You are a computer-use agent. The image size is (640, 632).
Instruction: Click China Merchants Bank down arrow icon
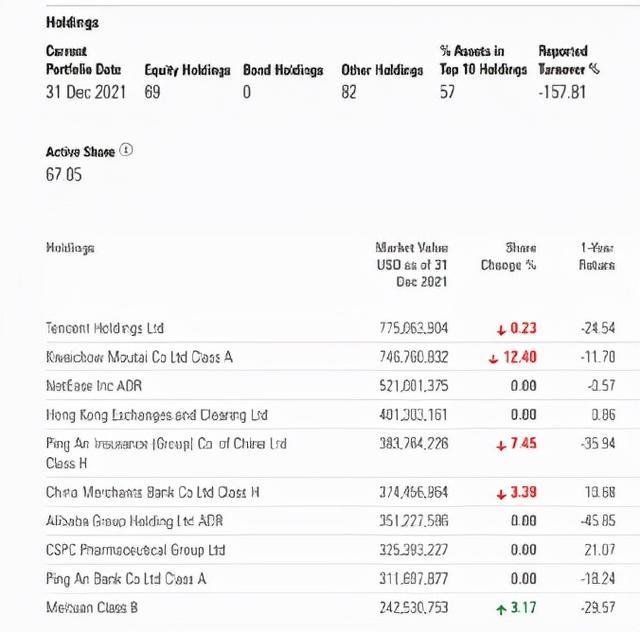pos(501,494)
